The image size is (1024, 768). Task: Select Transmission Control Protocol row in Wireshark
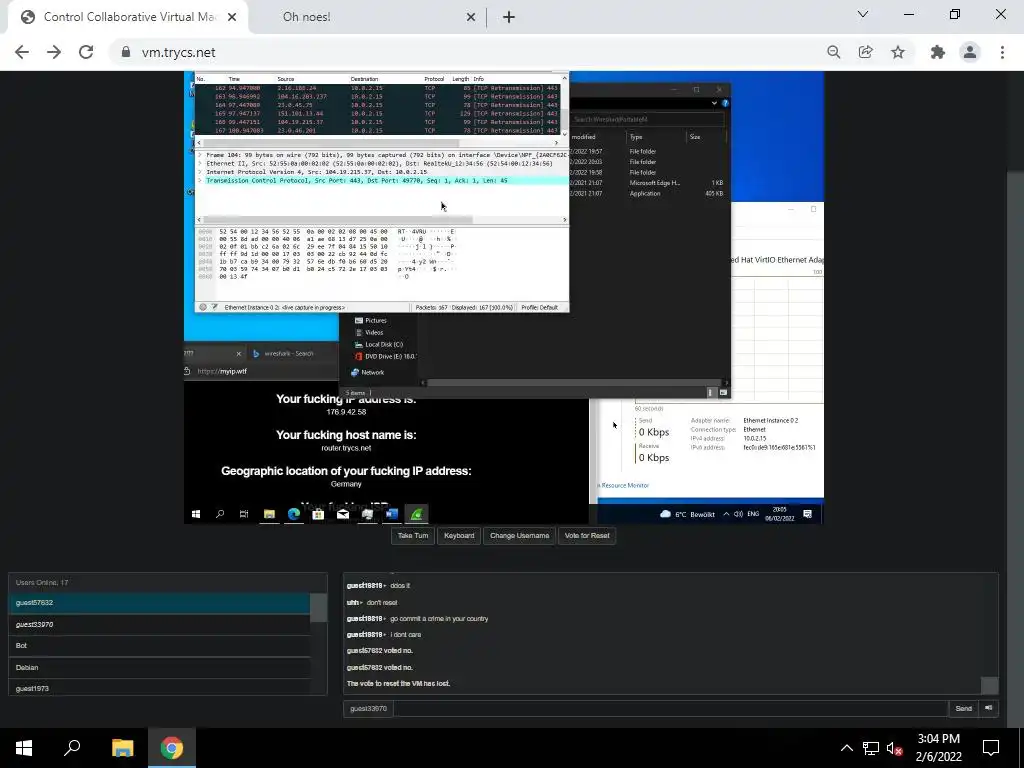[x=382, y=180]
